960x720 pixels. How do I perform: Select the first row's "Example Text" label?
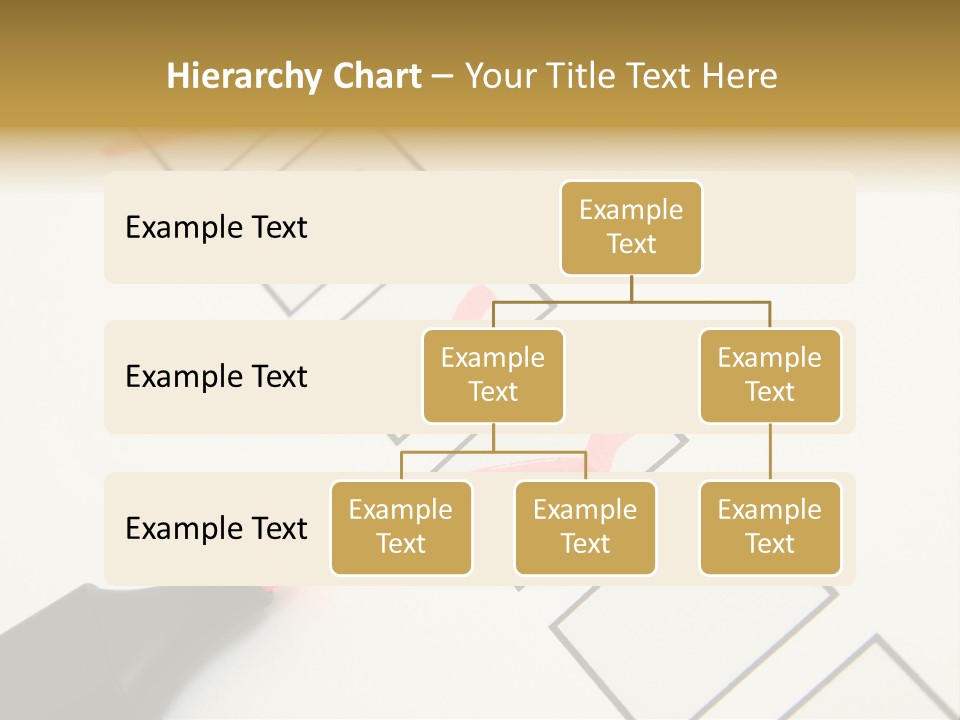click(216, 228)
